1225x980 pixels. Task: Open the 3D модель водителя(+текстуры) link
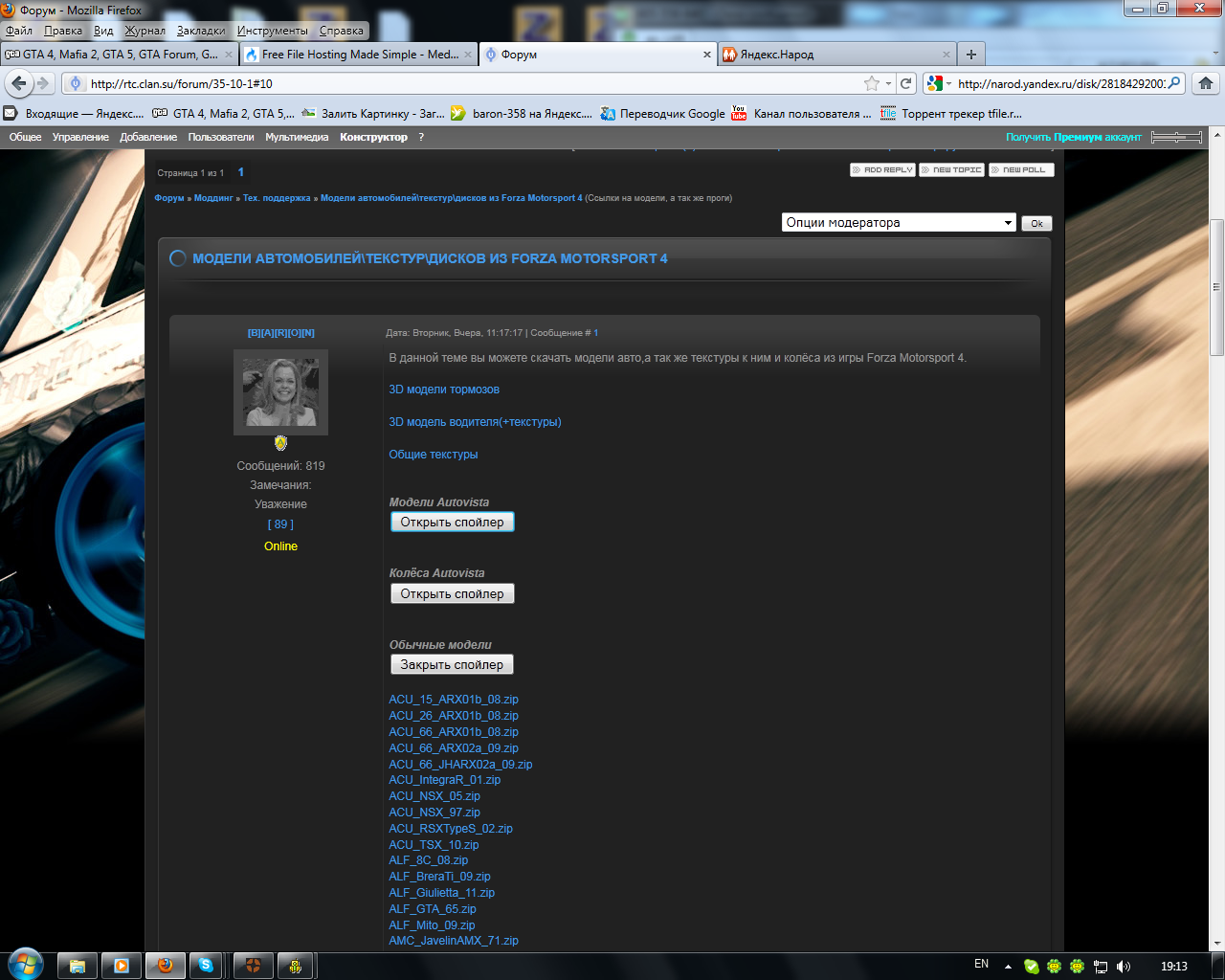[475, 422]
